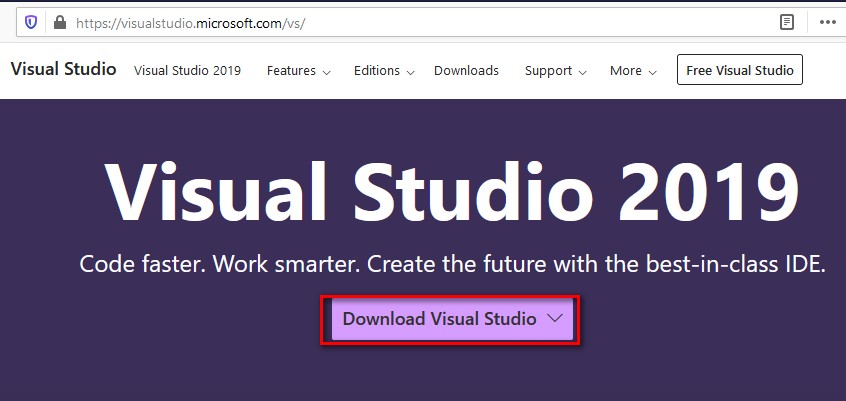Open the page actions three-dot menu
This screenshot has height=401, width=846.
[x=828, y=22]
